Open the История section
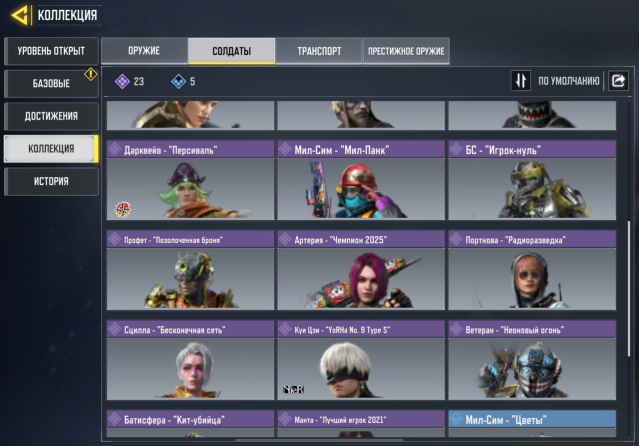 pos(51,181)
